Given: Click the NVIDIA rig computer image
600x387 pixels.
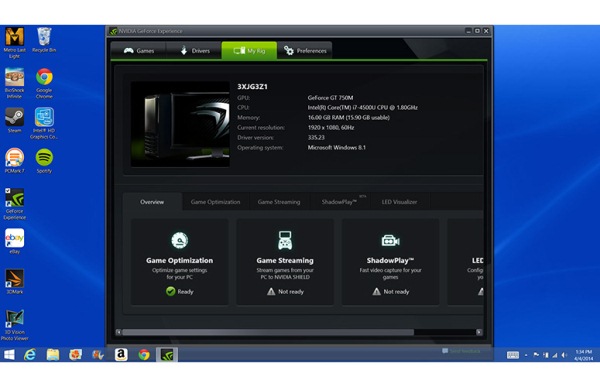Looking at the screenshot, I should [x=180, y=124].
